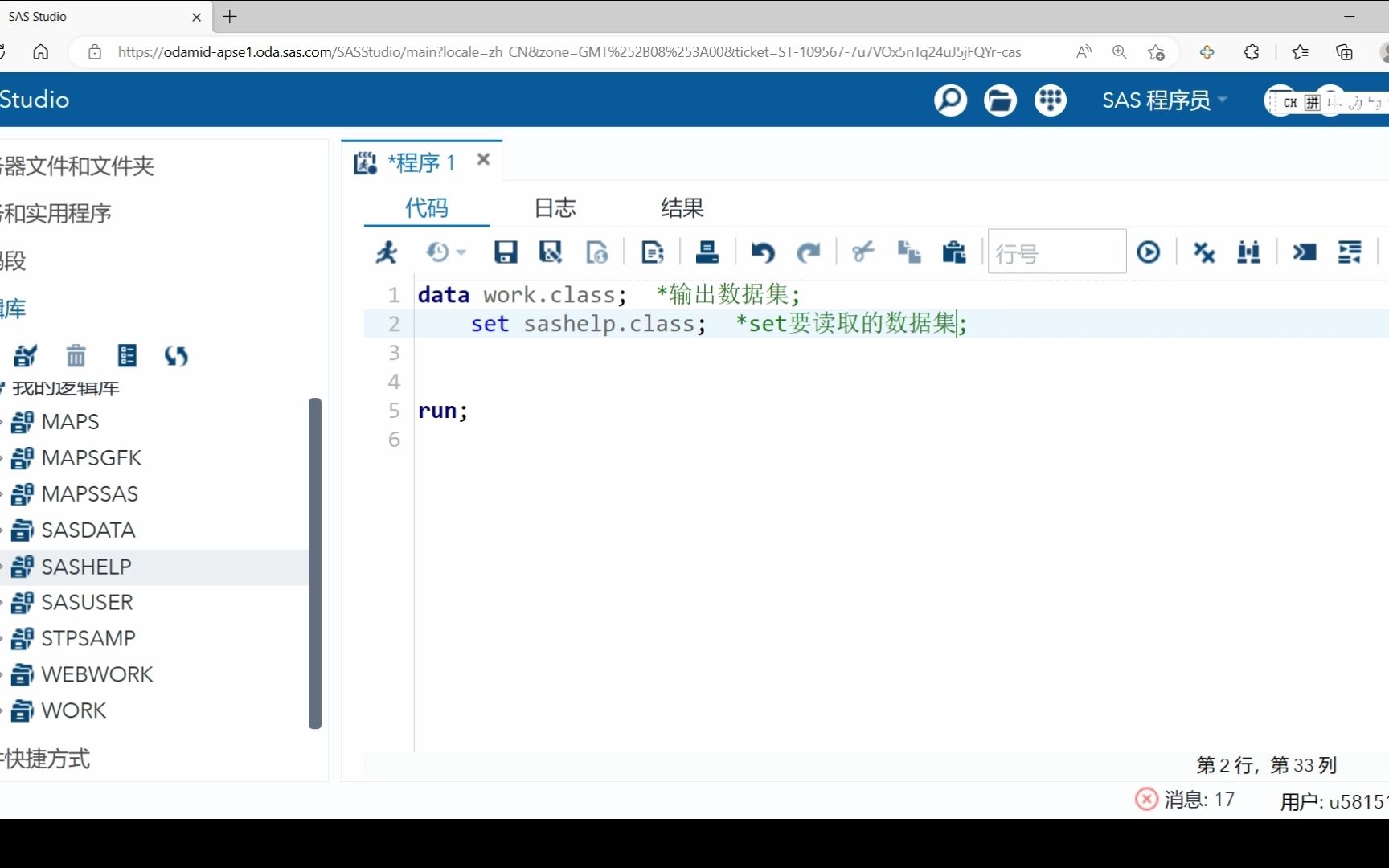Open find and replace binoculars icon

pos(1249,252)
